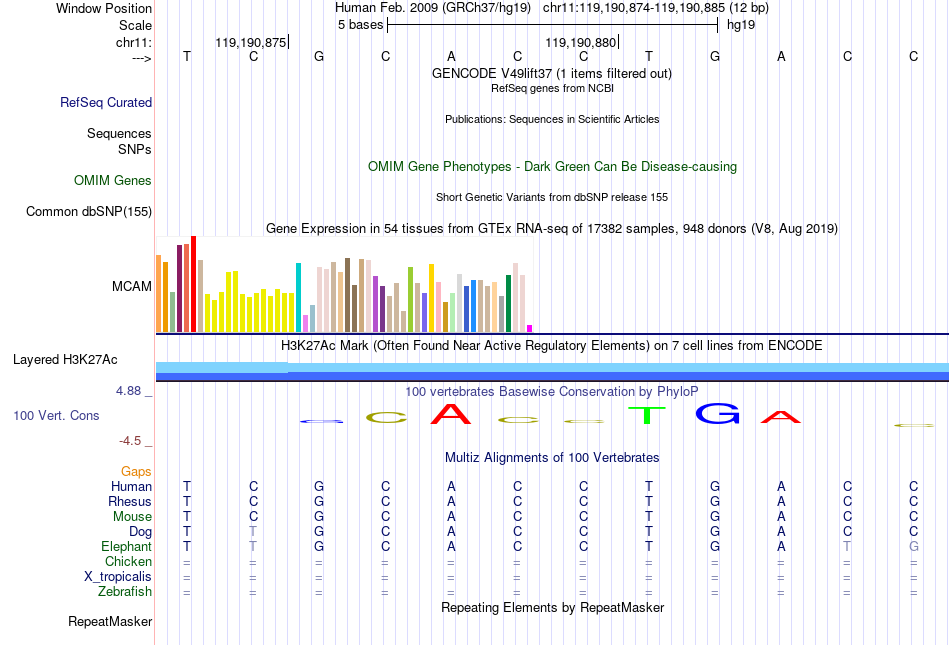The height and width of the screenshot is (645, 950).
Task: Click the Window Position label
Action: tap(104, 8)
